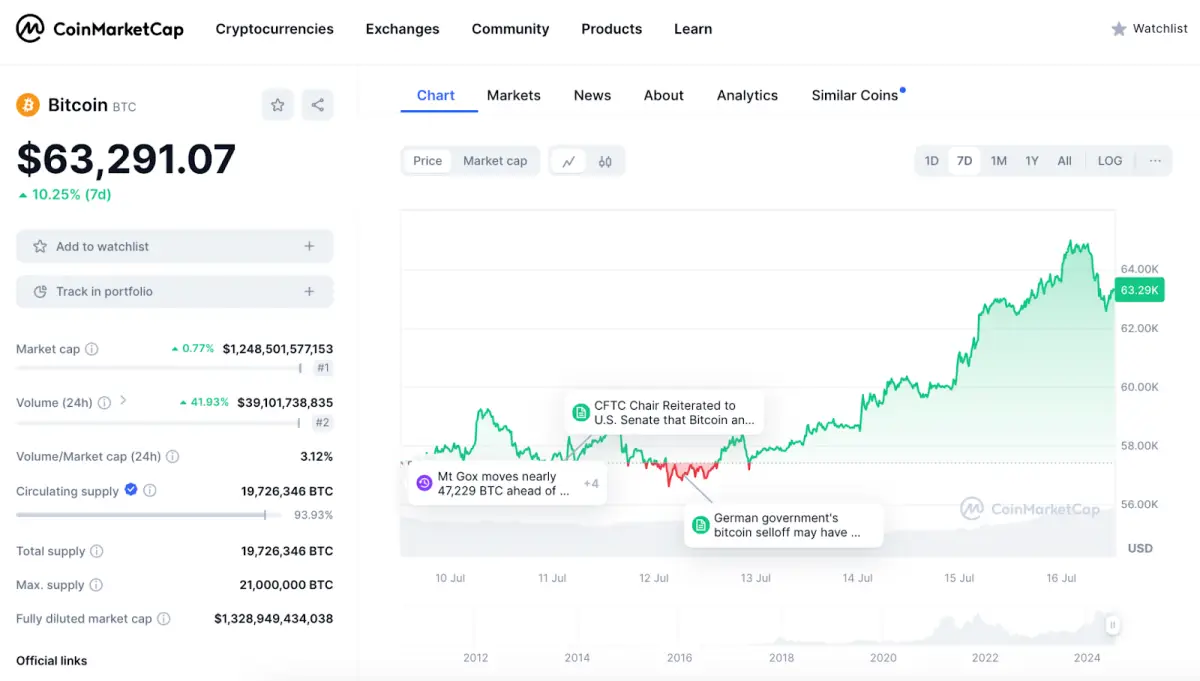Screen dimensions: 1200x681
Task: Click the CoinMarketCap logo
Action: point(100,29)
